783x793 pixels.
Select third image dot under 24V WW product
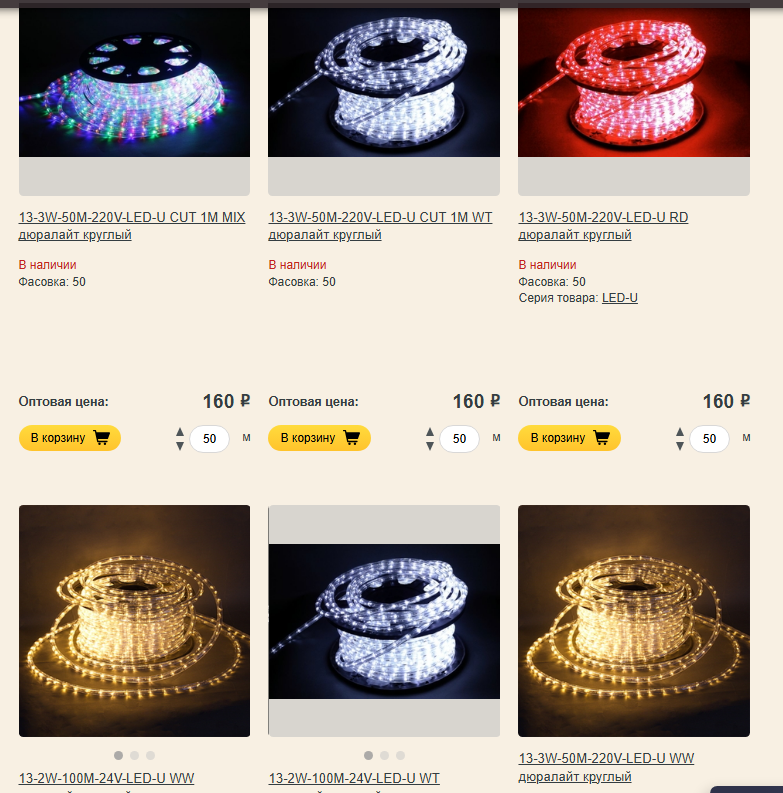tap(150, 755)
